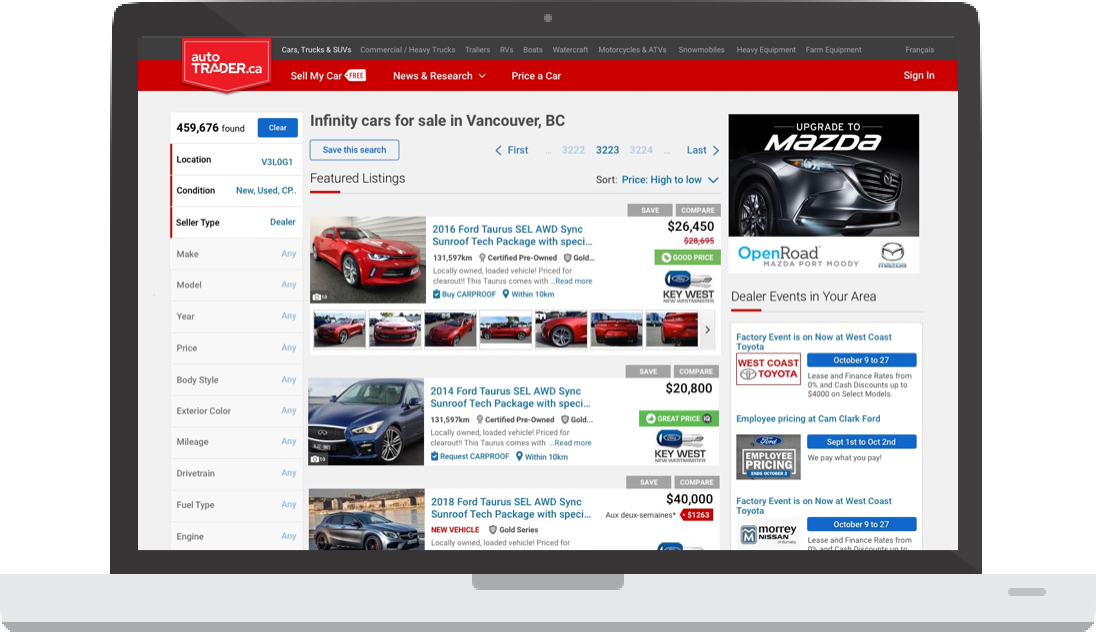The image size is (1096, 632).
Task: Click the next page chevron beside Last
Action: [716, 150]
